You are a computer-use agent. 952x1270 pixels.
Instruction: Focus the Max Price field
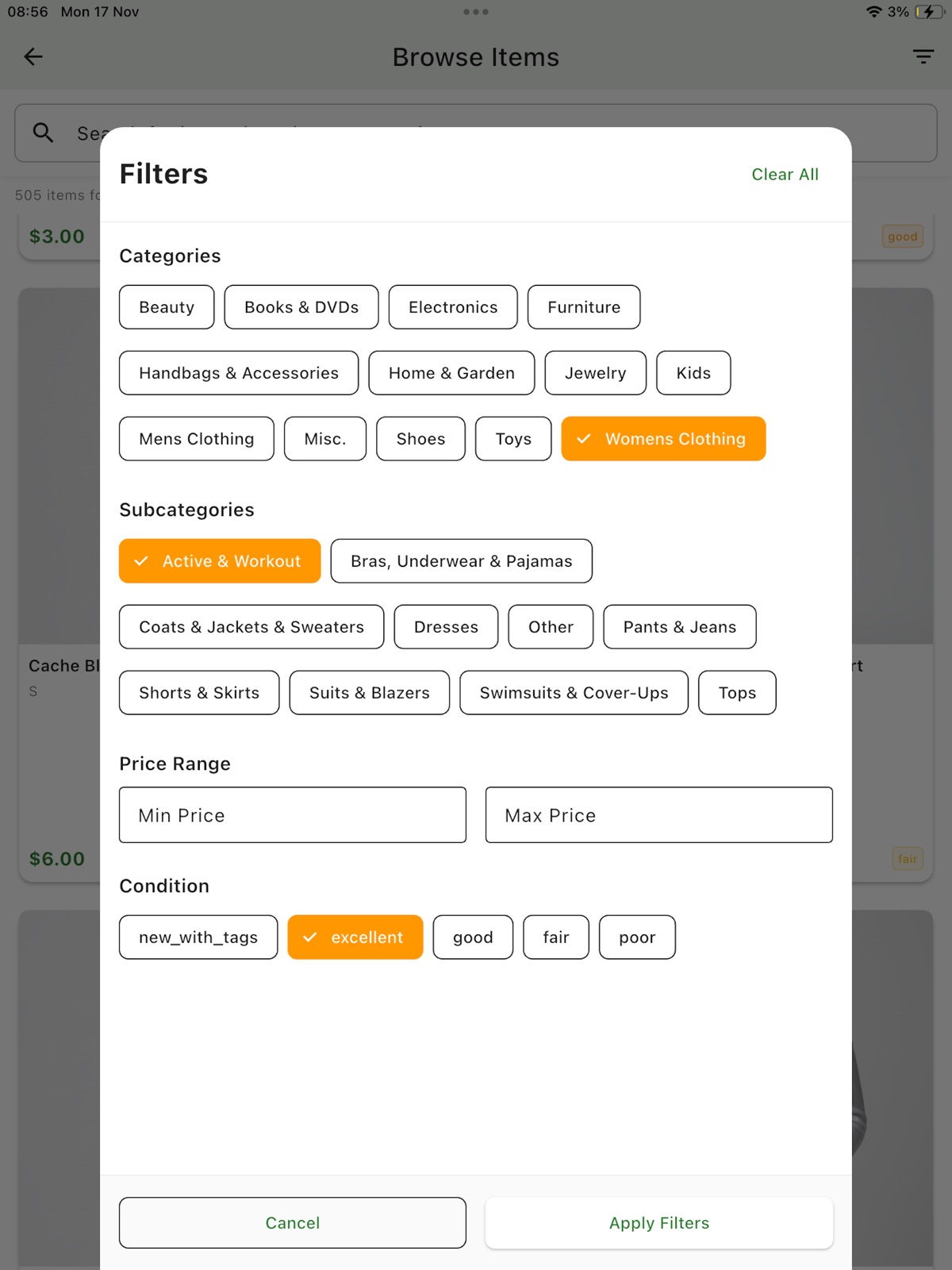click(659, 815)
